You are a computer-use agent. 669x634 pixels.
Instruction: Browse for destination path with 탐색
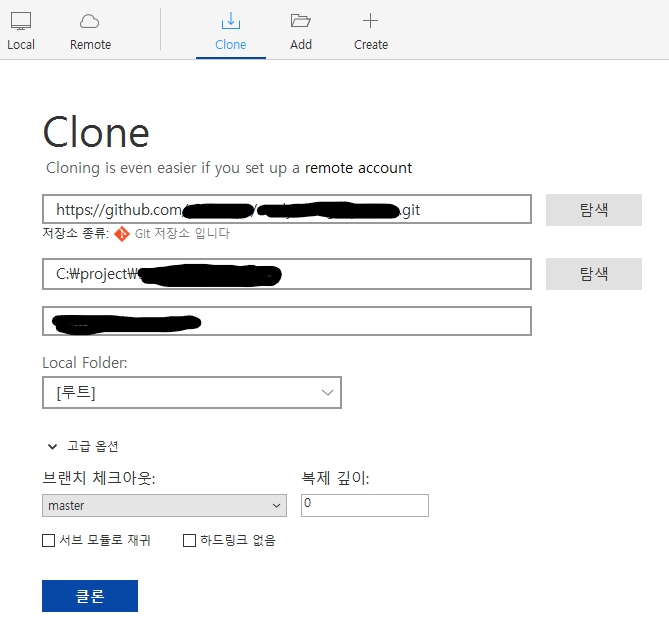click(x=594, y=274)
